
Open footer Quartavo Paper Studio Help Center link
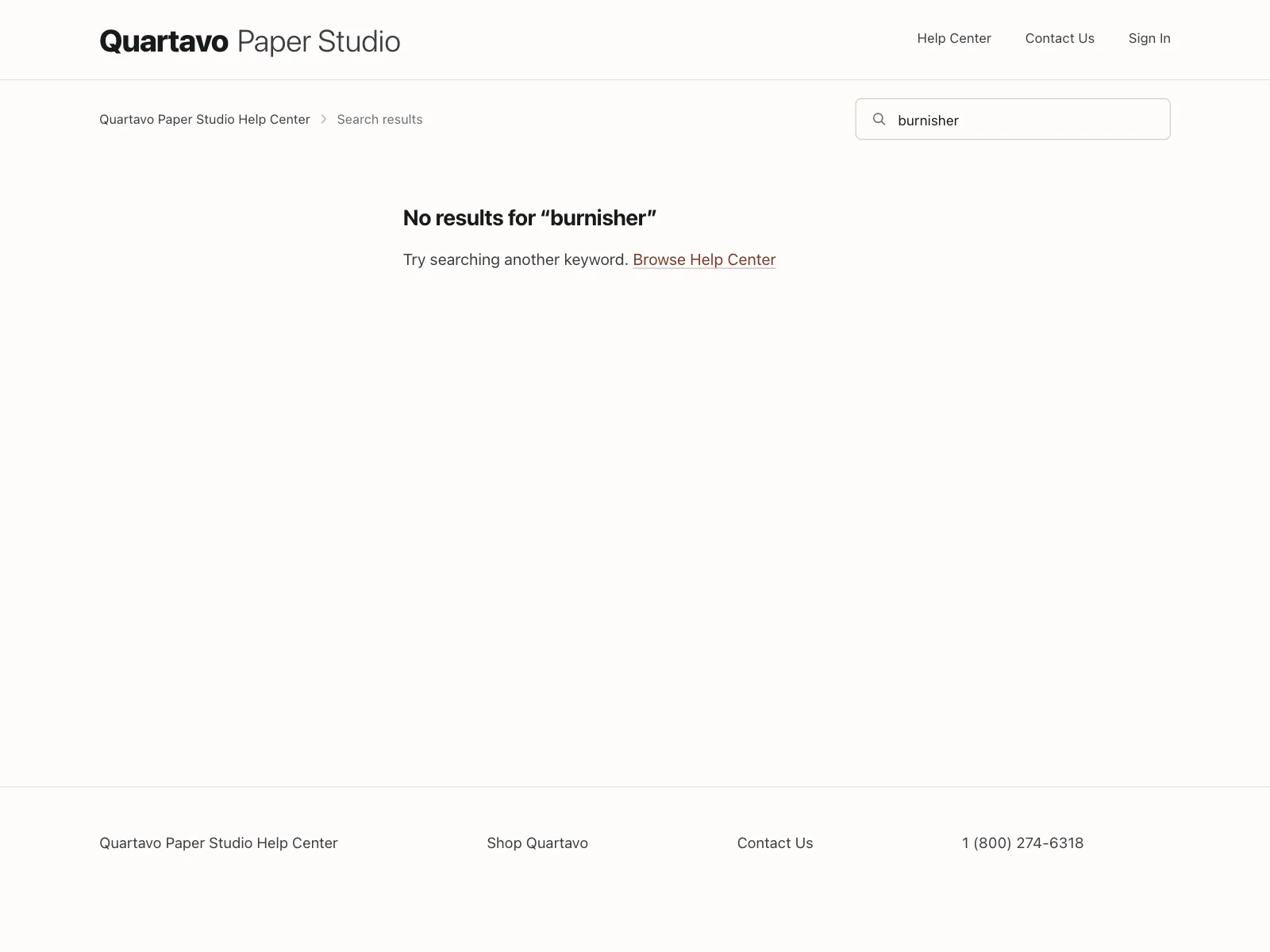tap(218, 843)
